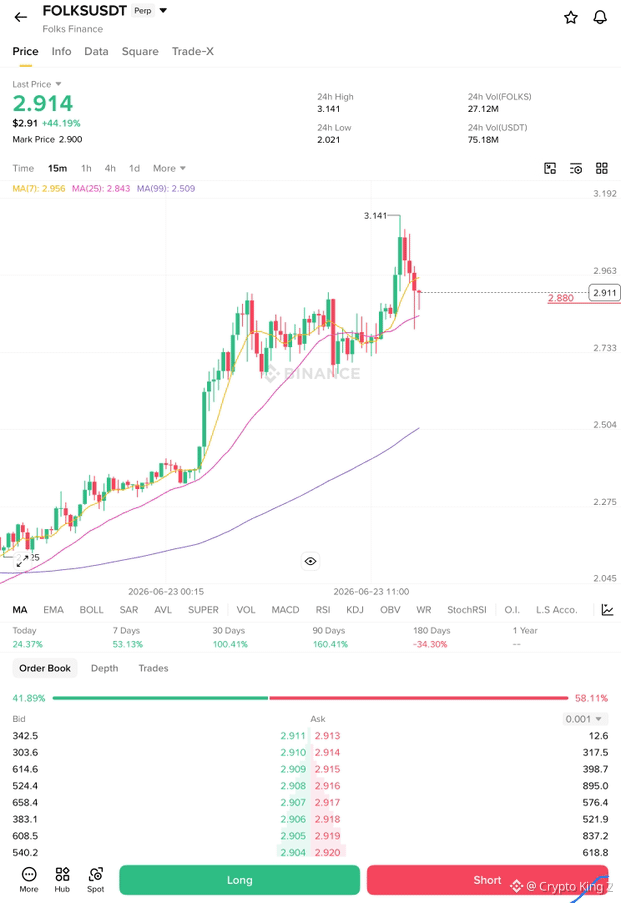This screenshot has height=903, width=621.
Task: Enable the WR sub-indicator
Action: pos(423,610)
